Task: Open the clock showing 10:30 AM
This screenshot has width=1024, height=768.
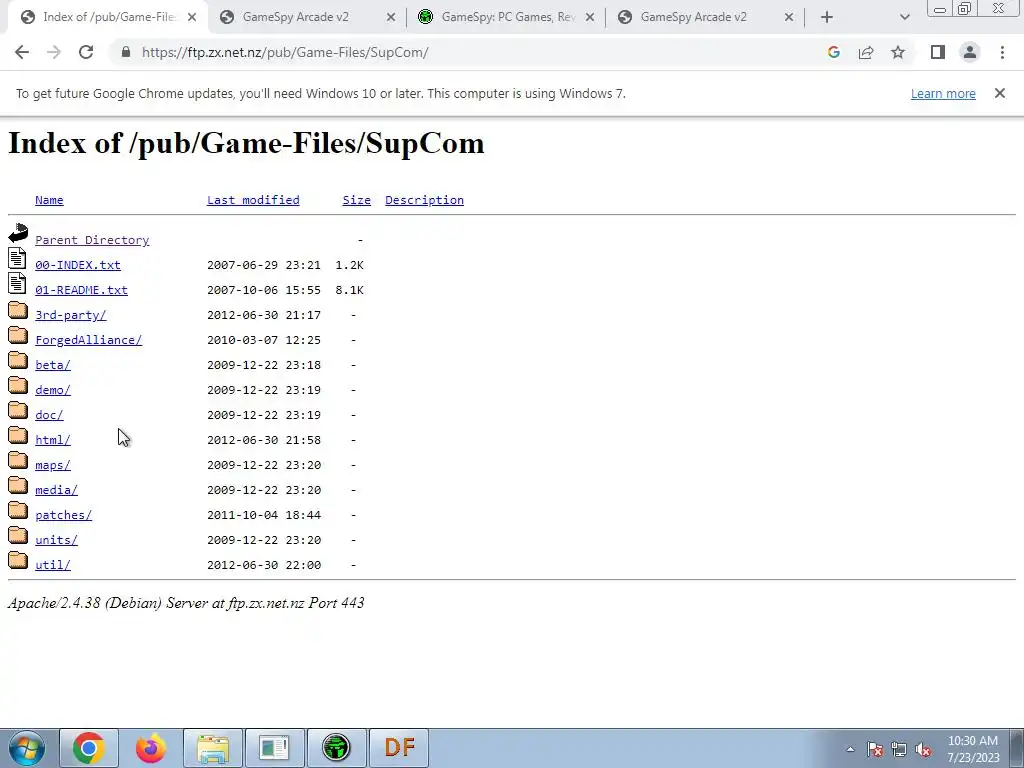Action: pyautogui.click(x=973, y=749)
